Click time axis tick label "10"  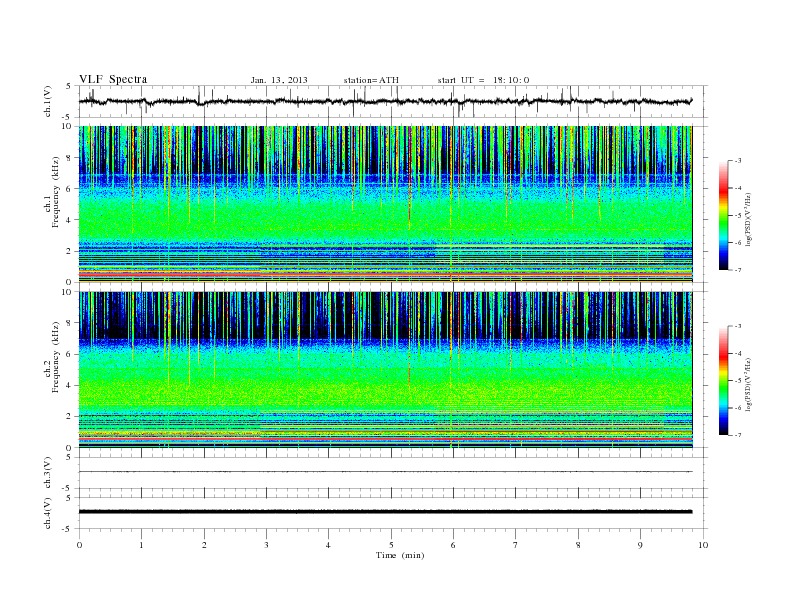[x=703, y=545]
